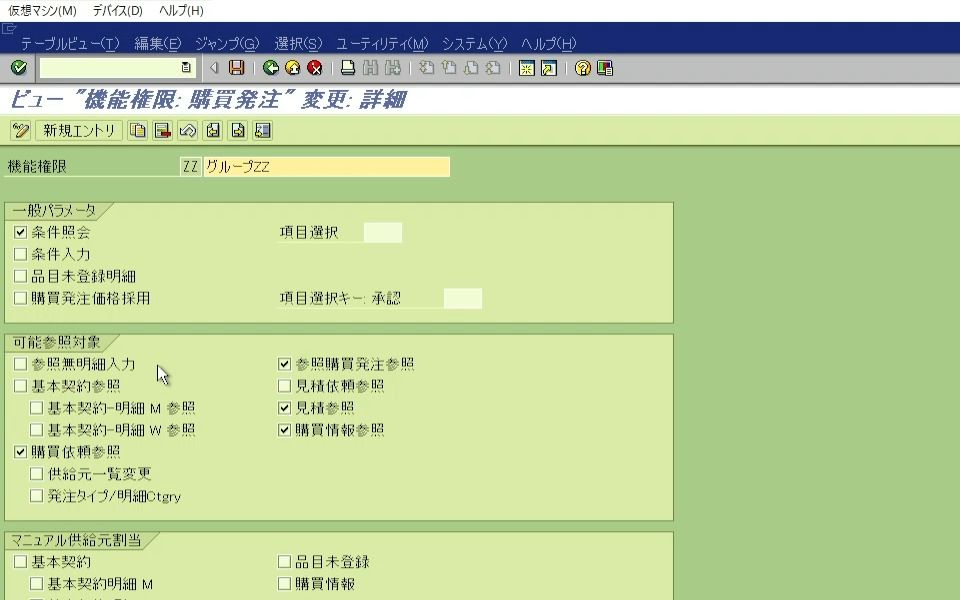Viewport: 960px width, 600px height.
Task: Click the Generate Shortcut icon
Action: (x=549, y=67)
